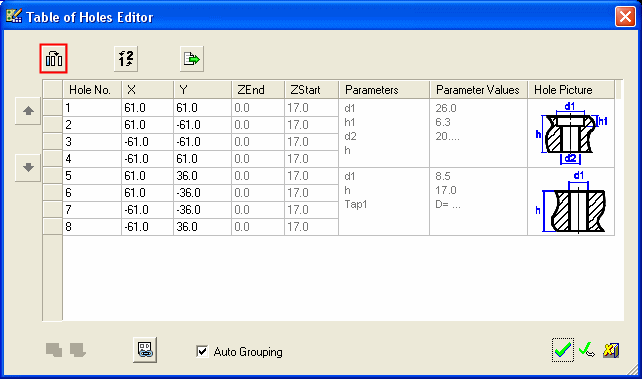The height and width of the screenshot is (379, 642).
Task: Select the row header of hole 1
Action: pos(52,108)
